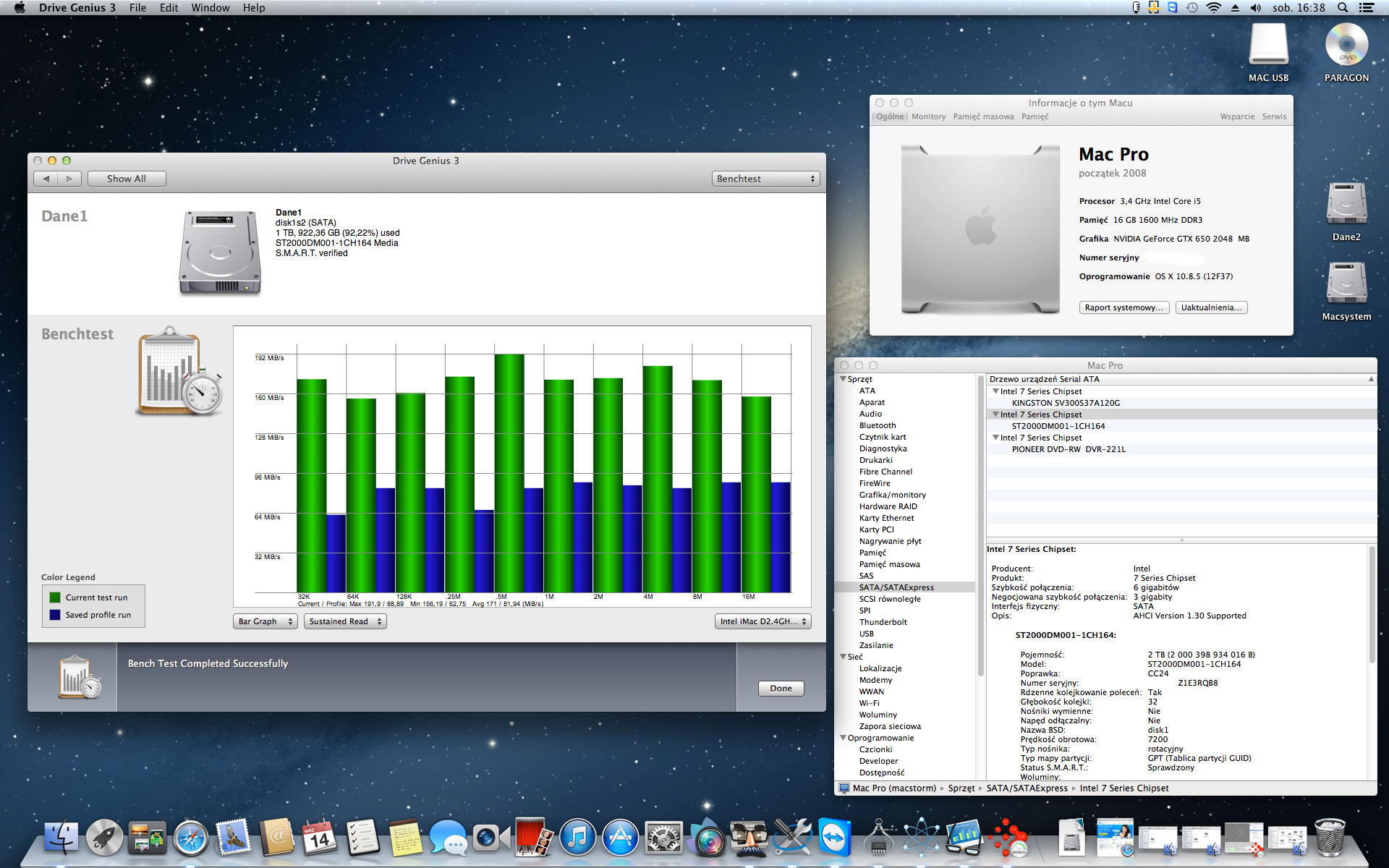The height and width of the screenshot is (868, 1389).
Task: Open Wsparcie link in About window
Action: (1237, 116)
